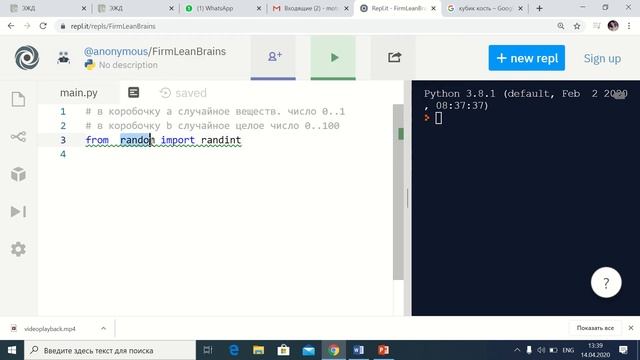Image resolution: width=640 pixels, height=360 pixels.
Task: Open Microsoft Edge from the taskbar
Action: pos(233,350)
